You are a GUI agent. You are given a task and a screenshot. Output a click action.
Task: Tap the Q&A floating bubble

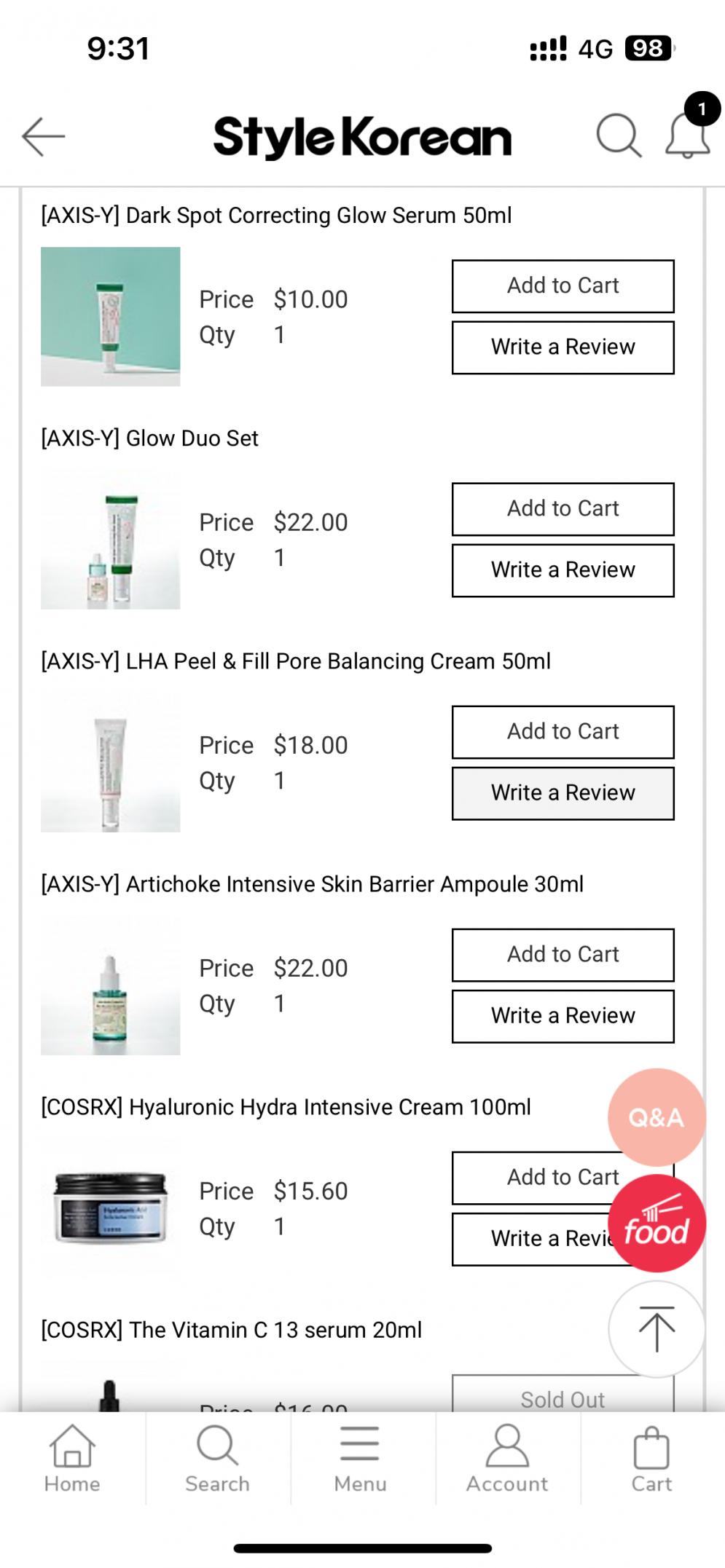click(656, 1116)
